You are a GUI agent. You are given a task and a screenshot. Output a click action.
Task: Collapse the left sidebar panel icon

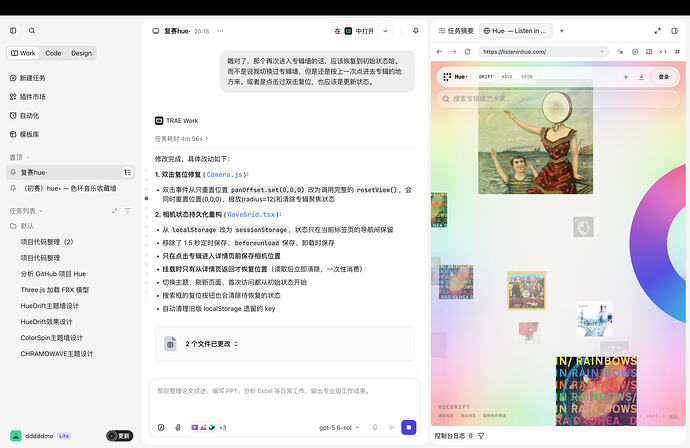13,30
